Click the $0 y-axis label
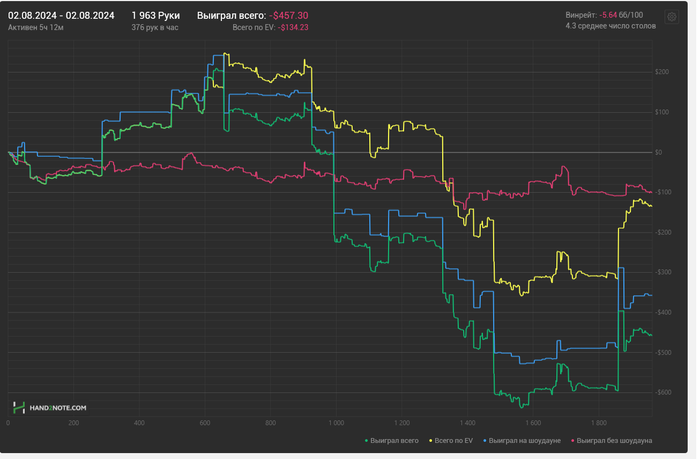 [658, 152]
